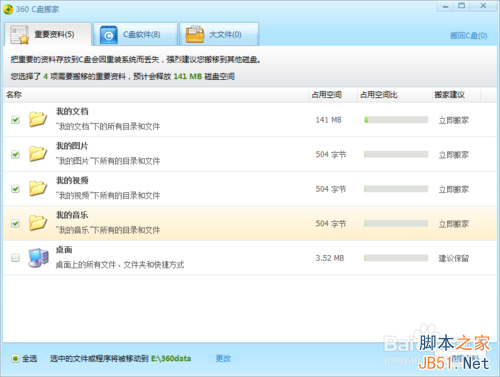Click the 我的图片 folder icon
The height and width of the screenshot is (377, 500).
coord(37,154)
